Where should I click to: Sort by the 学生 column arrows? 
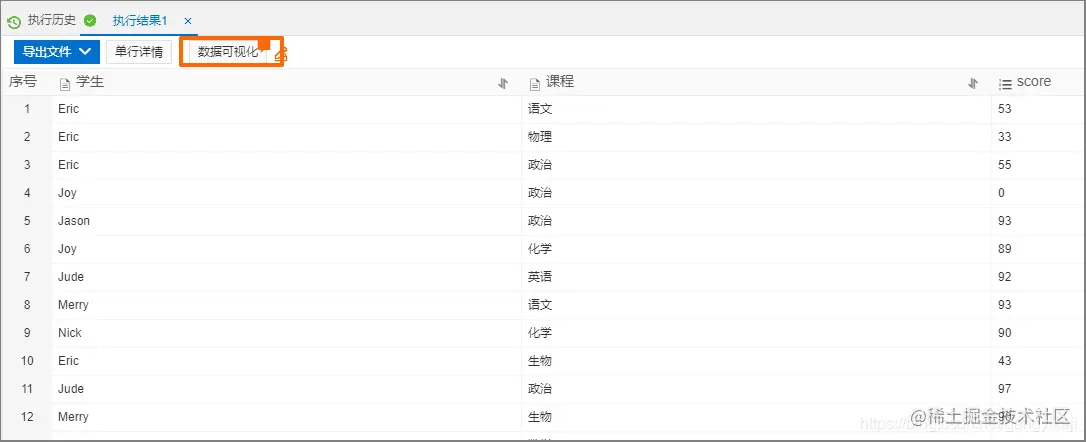[504, 83]
